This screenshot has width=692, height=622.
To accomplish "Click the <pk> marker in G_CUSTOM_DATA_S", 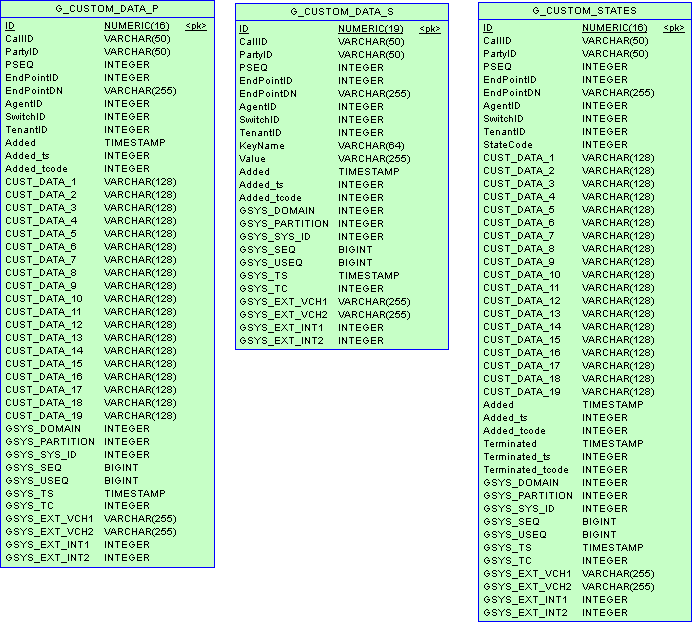I will (430, 29).
